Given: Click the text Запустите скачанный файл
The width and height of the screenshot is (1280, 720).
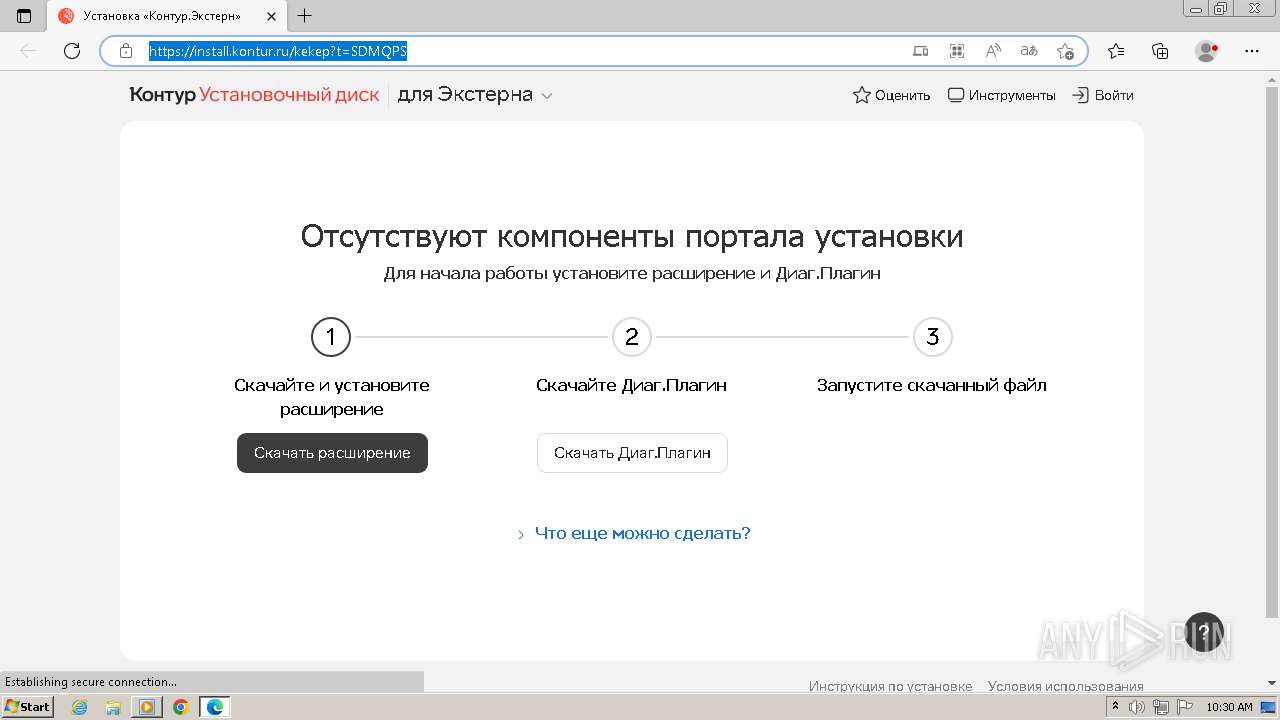Looking at the screenshot, I should coord(932,385).
